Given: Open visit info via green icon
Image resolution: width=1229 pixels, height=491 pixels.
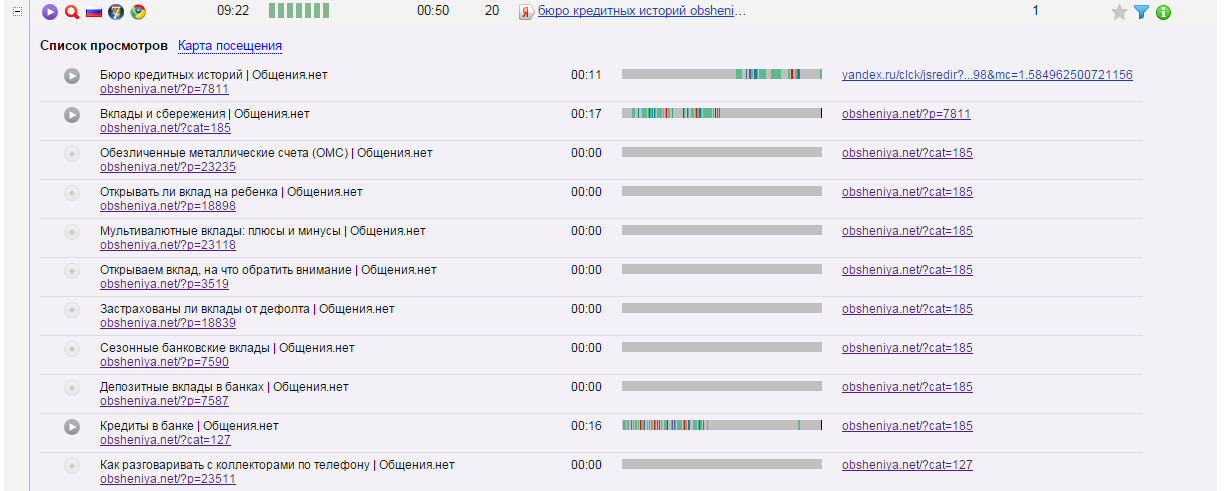Looking at the screenshot, I should (x=1163, y=12).
